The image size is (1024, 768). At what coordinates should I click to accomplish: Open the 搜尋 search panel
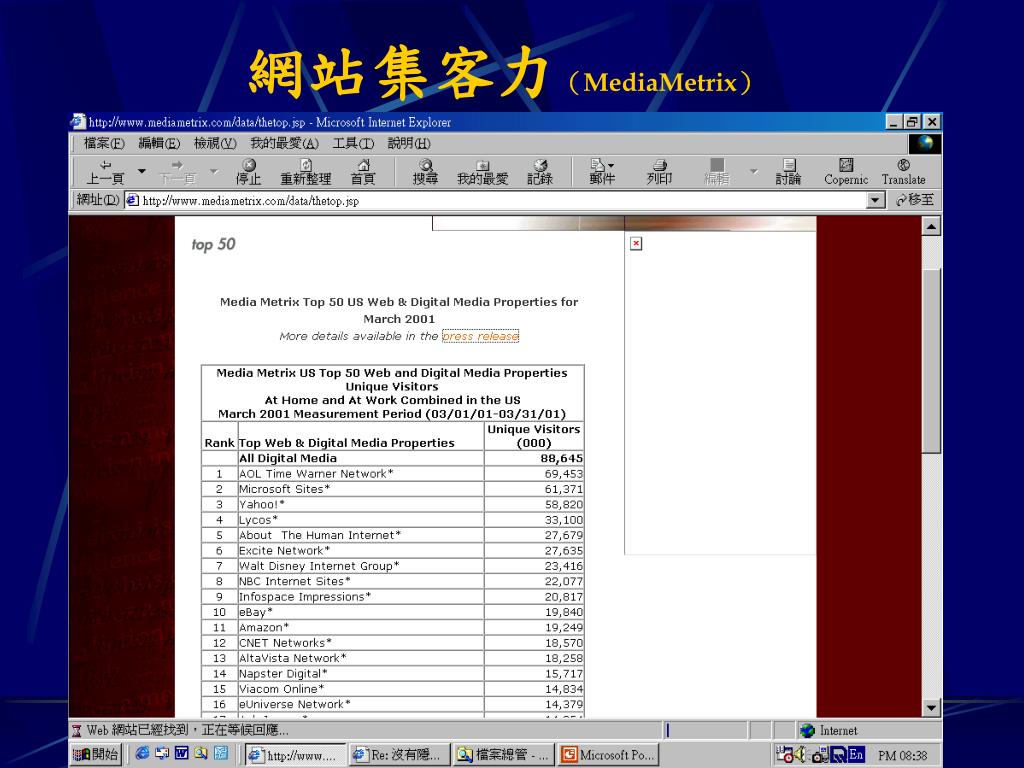pyautogui.click(x=425, y=172)
